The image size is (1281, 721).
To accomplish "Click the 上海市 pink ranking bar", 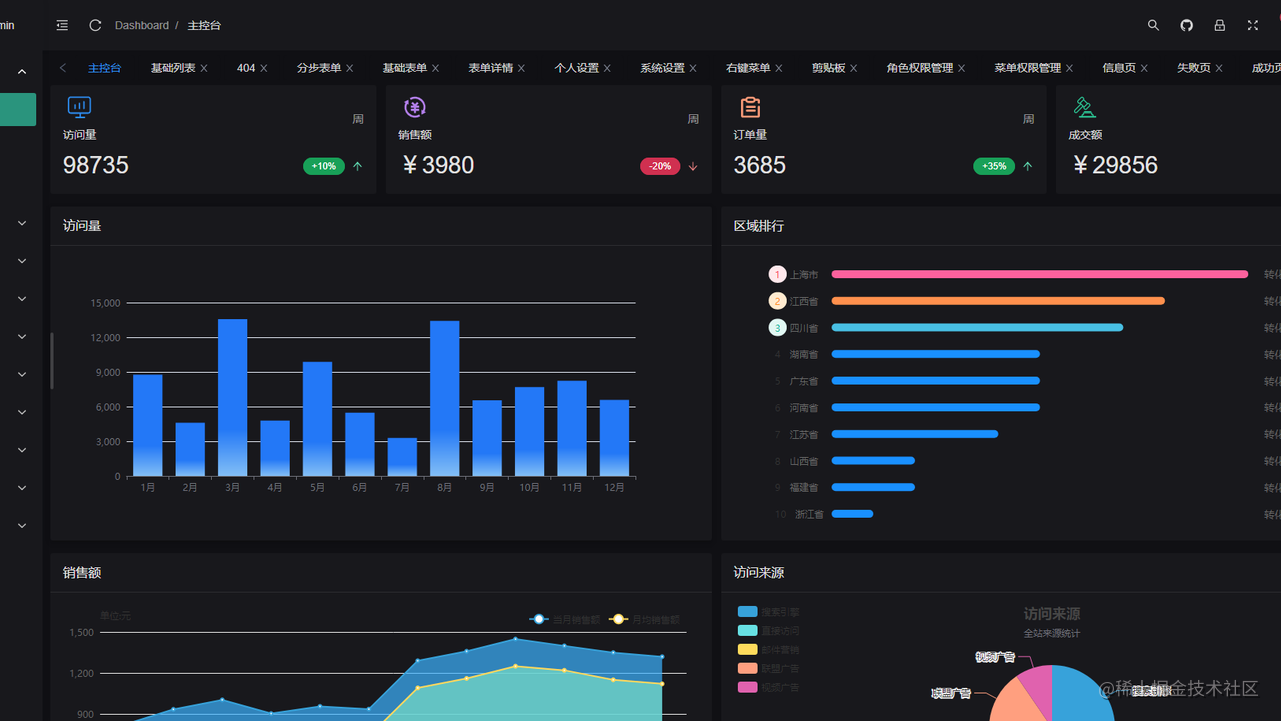I will pos(1040,274).
